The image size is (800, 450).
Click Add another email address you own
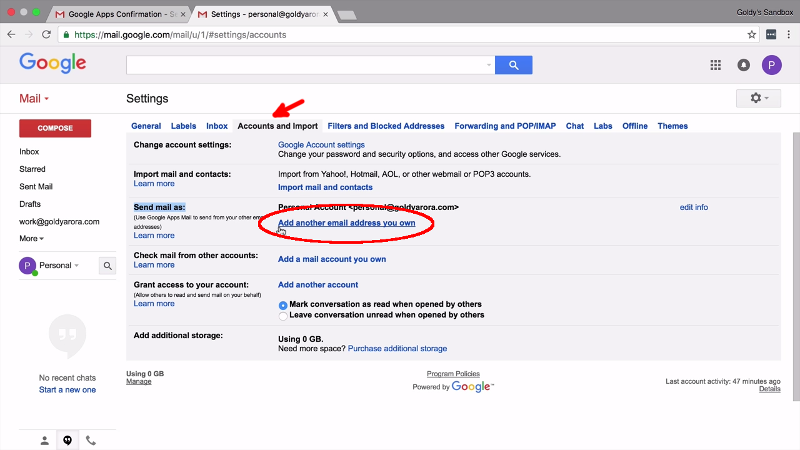346,223
